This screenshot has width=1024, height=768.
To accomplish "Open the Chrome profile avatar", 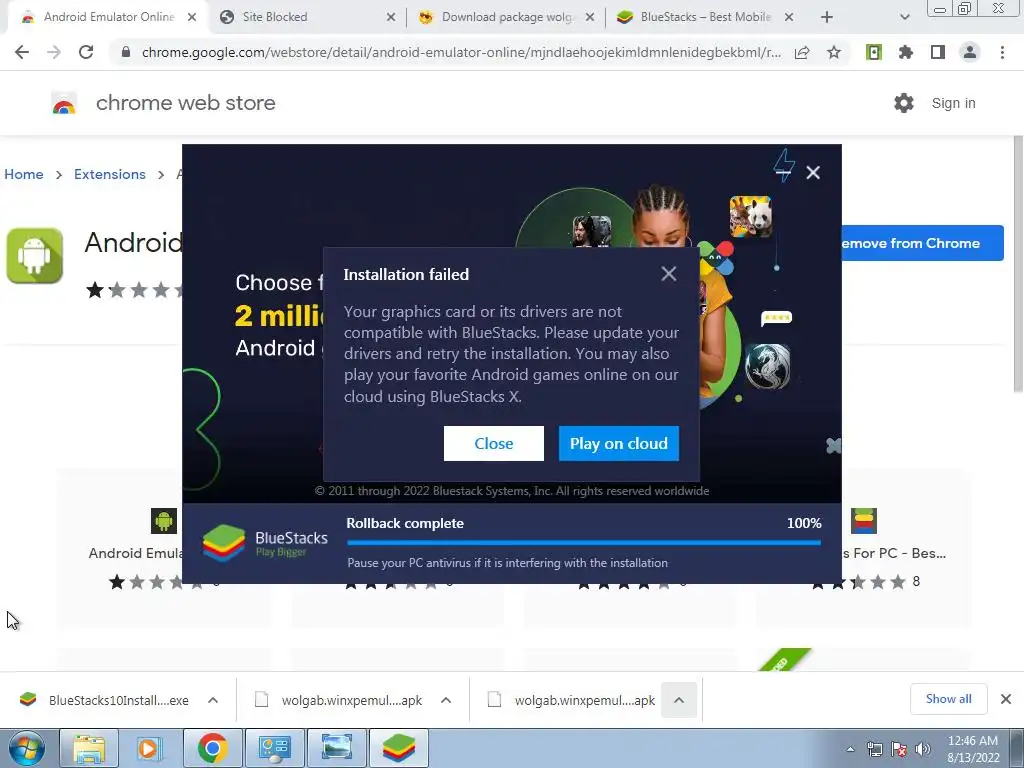I will [970, 52].
